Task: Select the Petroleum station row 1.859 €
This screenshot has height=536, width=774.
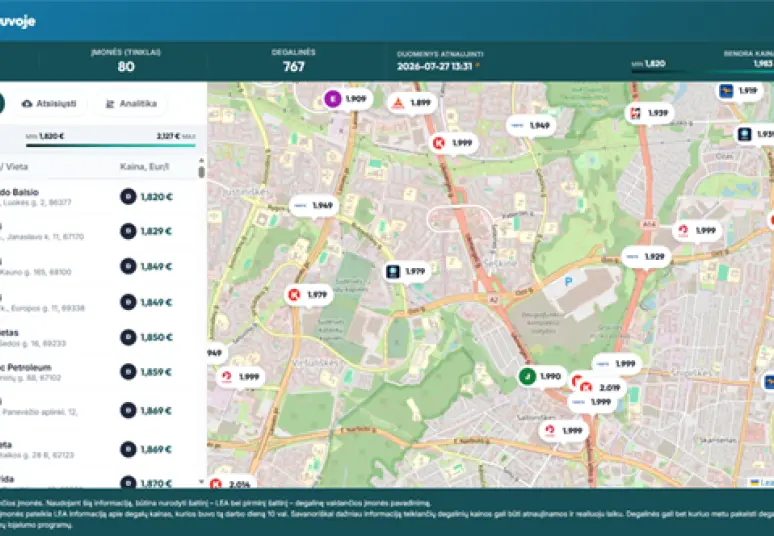Action: pos(99,372)
